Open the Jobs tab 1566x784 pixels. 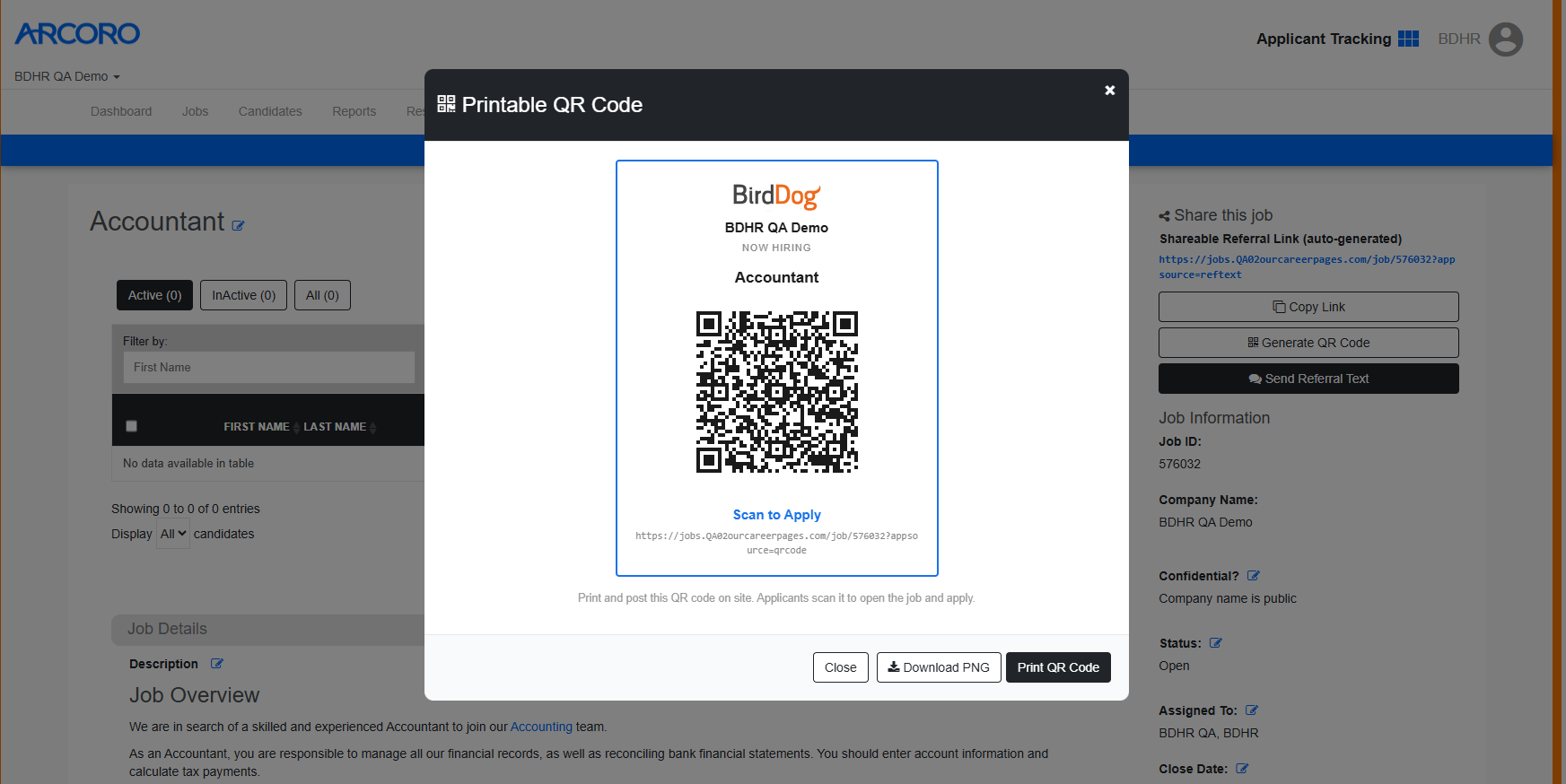tap(195, 111)
